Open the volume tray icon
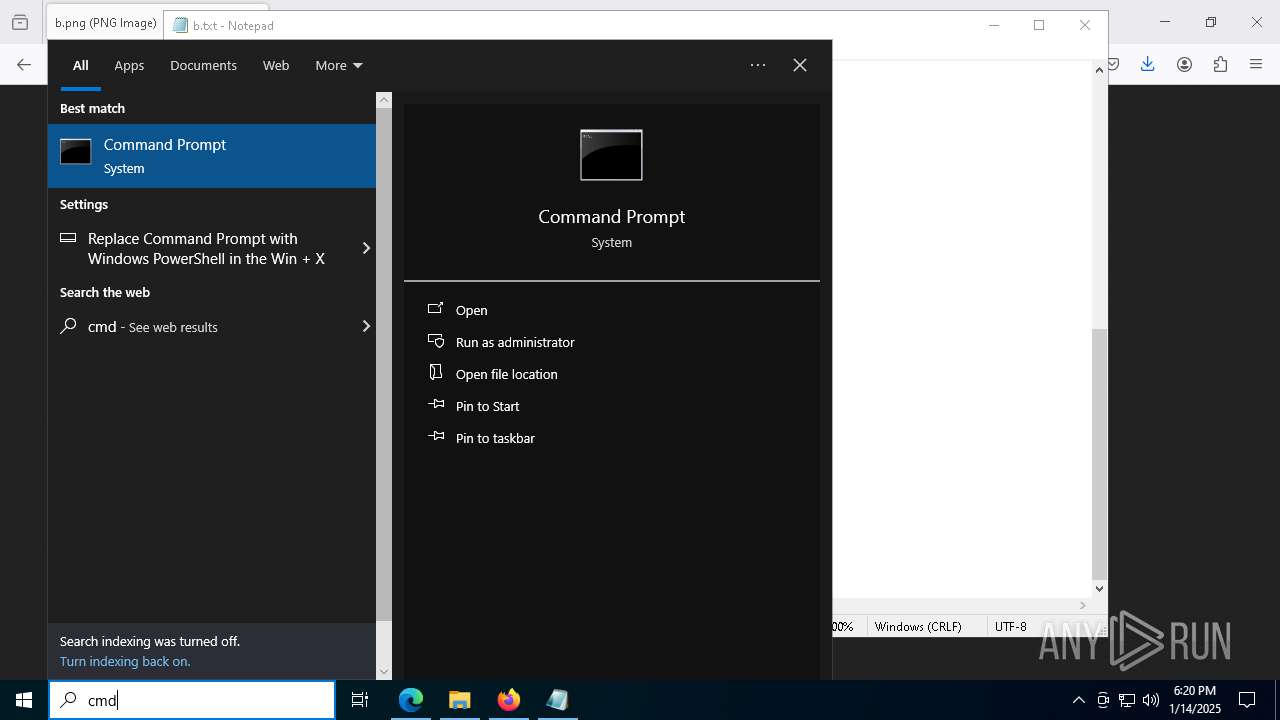This screenshot has width=1280, height=720. point(1150,700)
